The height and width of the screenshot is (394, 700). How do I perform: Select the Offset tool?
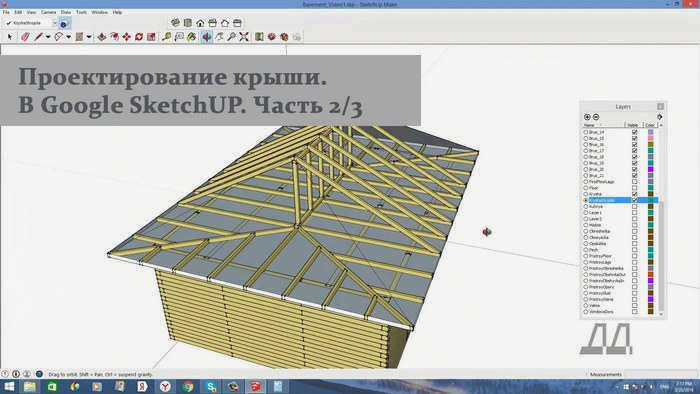pos(114,37)
